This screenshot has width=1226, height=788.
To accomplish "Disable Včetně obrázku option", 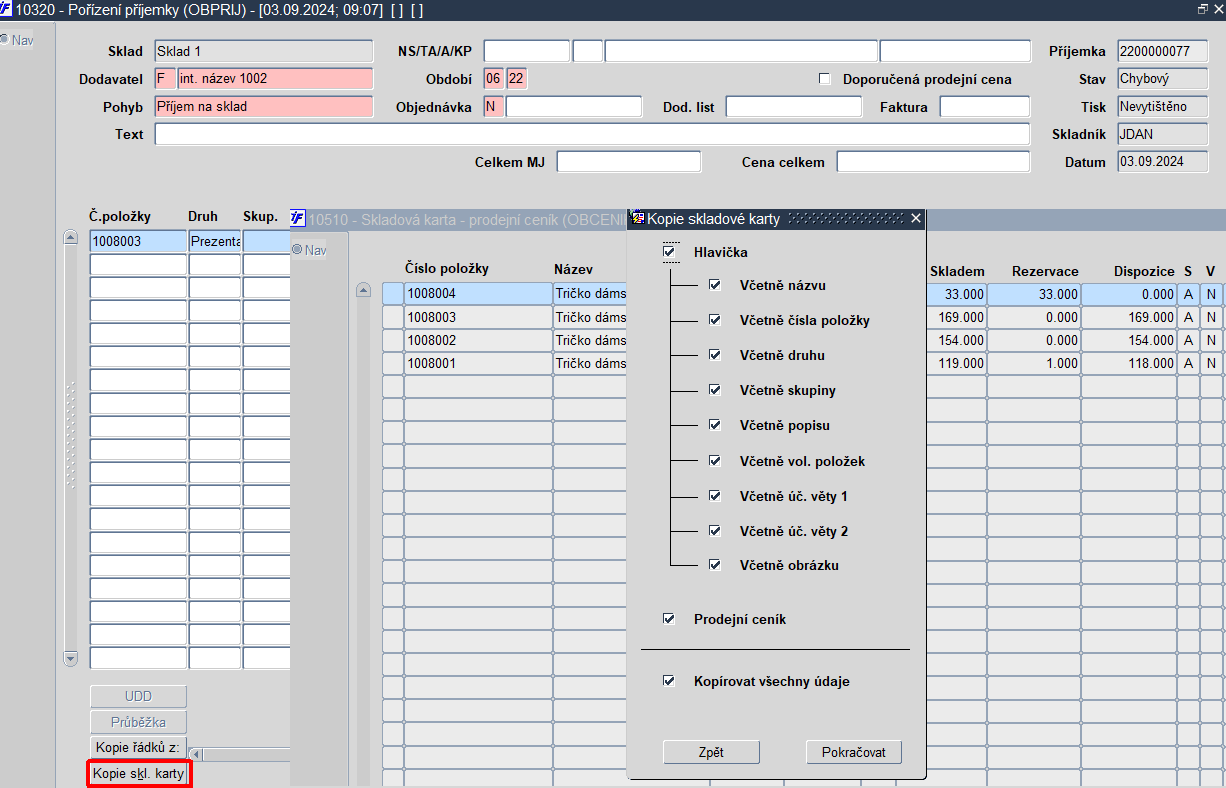I will click(x=715, y=565).
